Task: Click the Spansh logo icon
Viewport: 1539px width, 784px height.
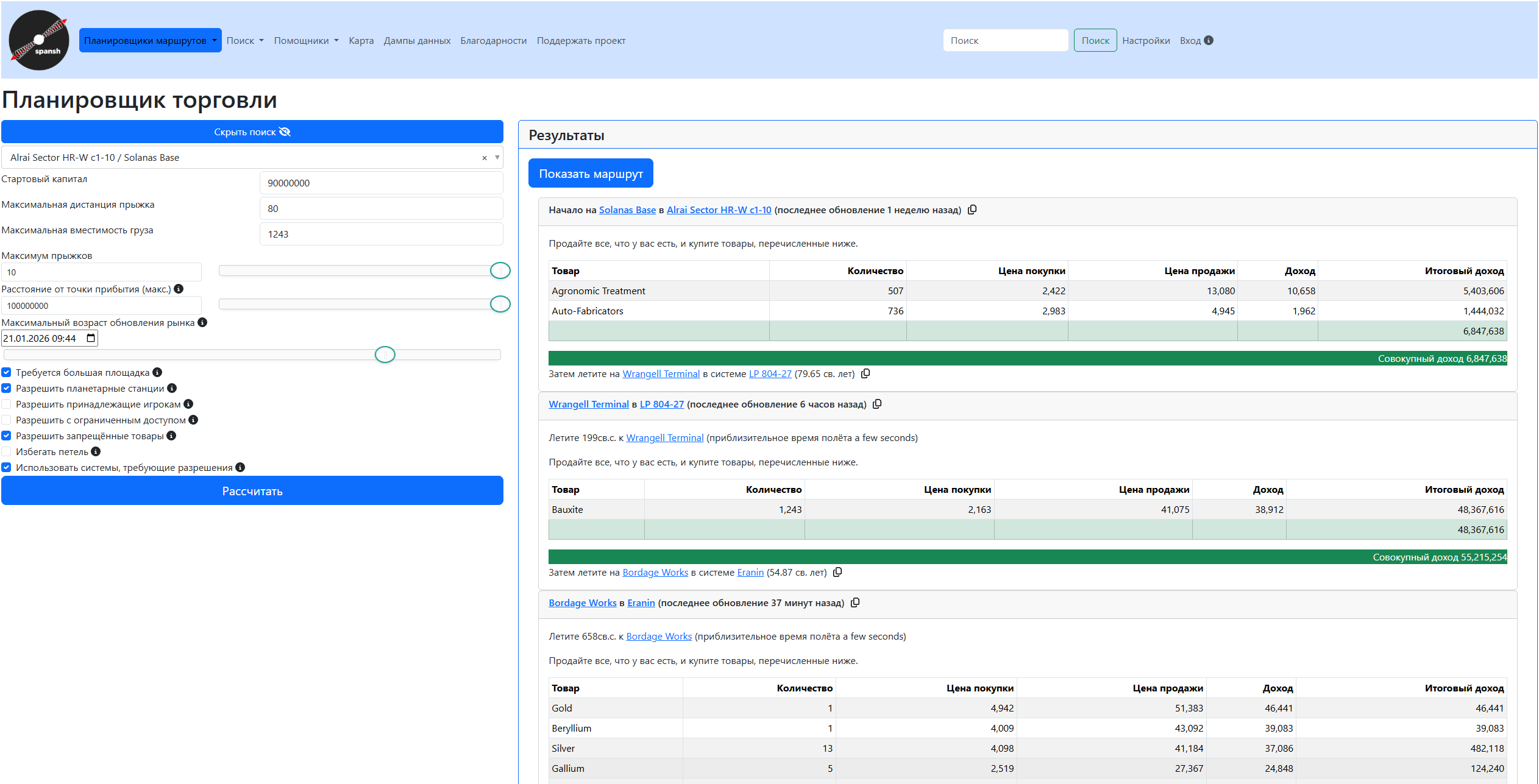Action: pos(39,40)
